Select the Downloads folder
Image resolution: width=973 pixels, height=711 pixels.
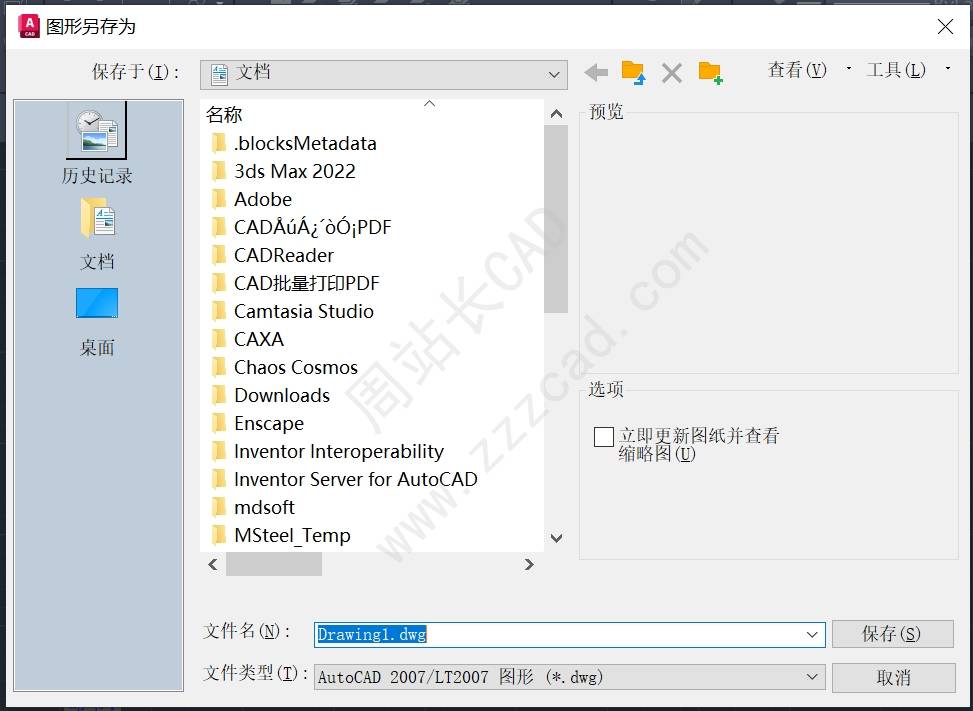[282, 395]
